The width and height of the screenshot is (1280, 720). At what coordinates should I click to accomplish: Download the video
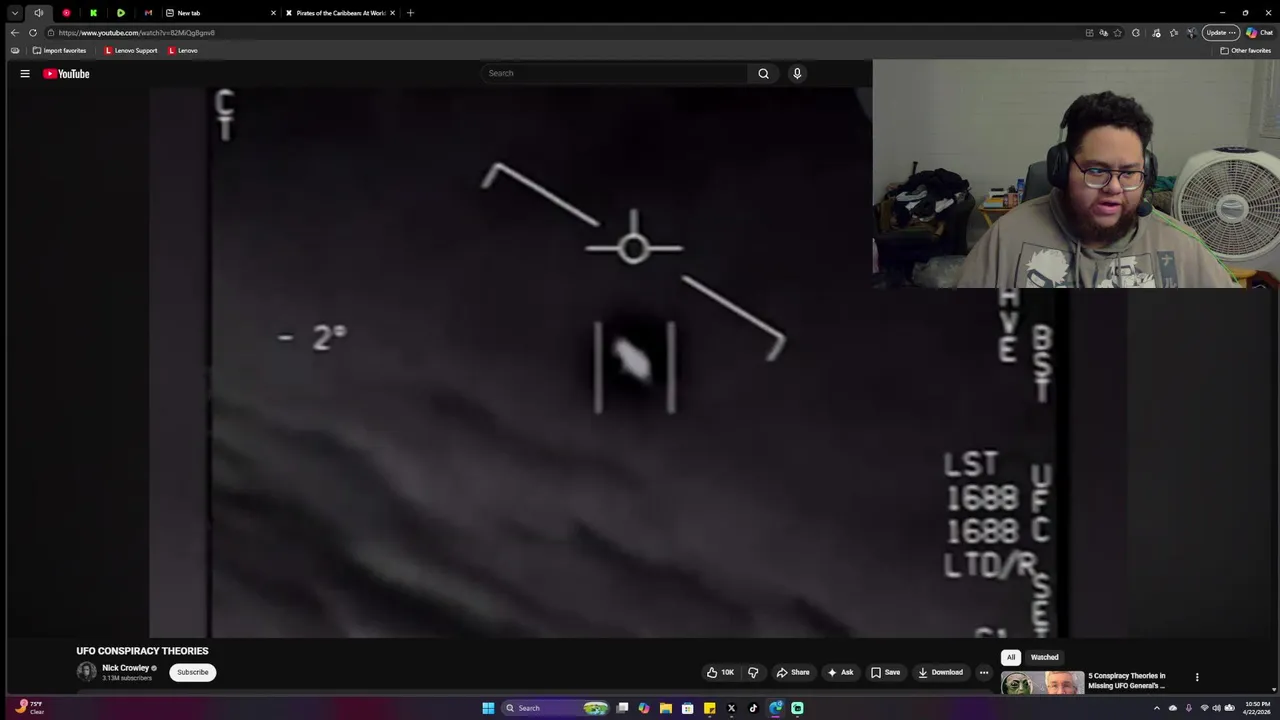tap(940, 672)
